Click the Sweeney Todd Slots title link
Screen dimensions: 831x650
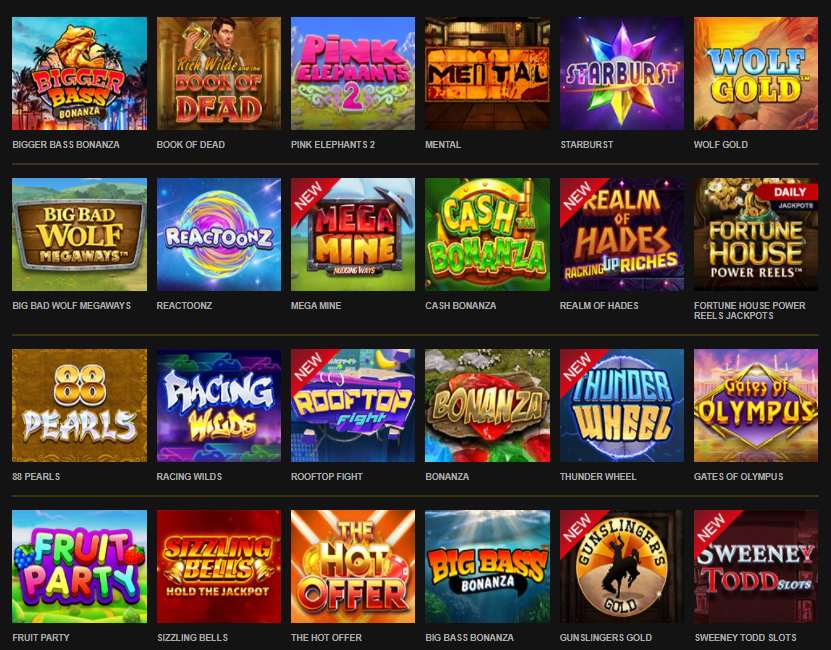(745, 637)
